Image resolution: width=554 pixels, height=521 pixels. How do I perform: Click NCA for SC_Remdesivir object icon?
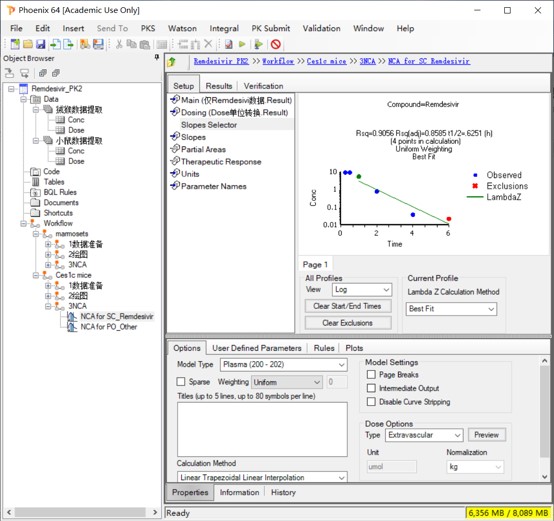pyautogui.click(x=72, y=316)
